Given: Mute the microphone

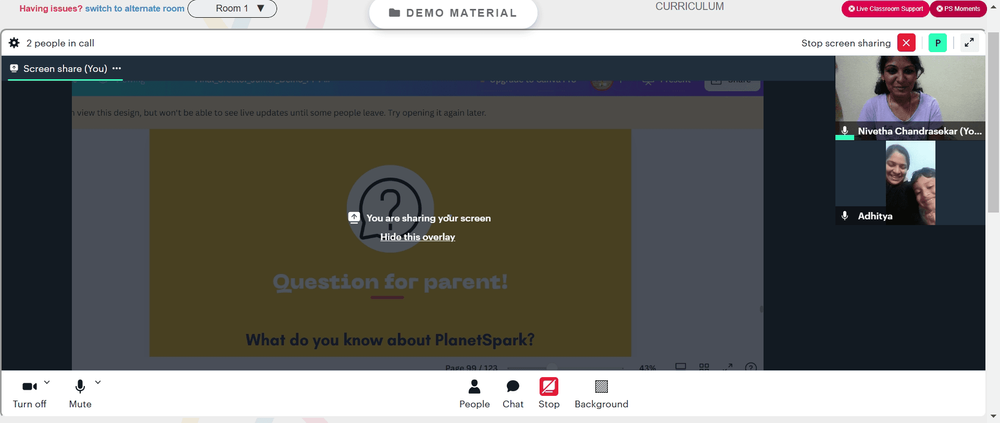Looking at the screenshot, I should [80, 394].
